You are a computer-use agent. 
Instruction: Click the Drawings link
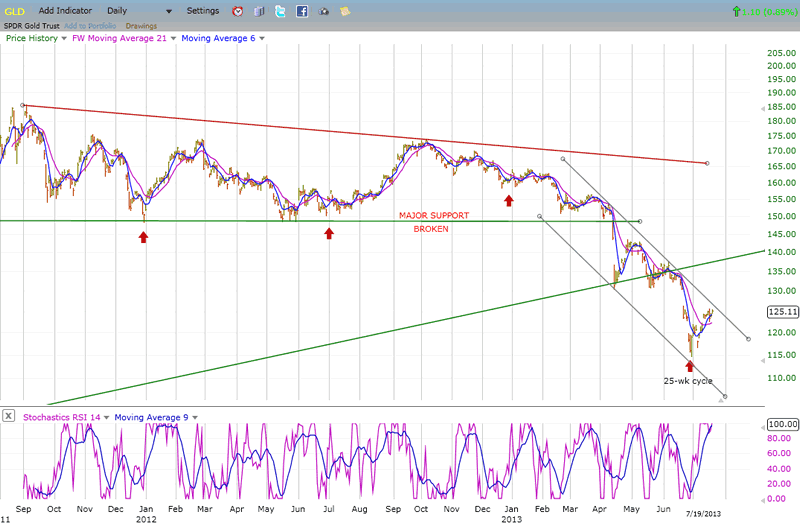point(141,25)
